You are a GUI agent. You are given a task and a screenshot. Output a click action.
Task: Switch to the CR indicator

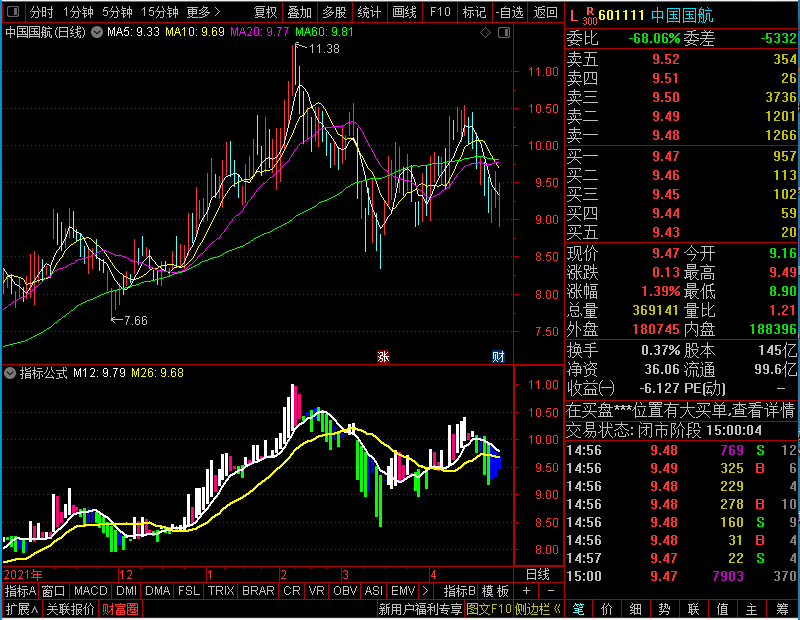click(292, 591)
